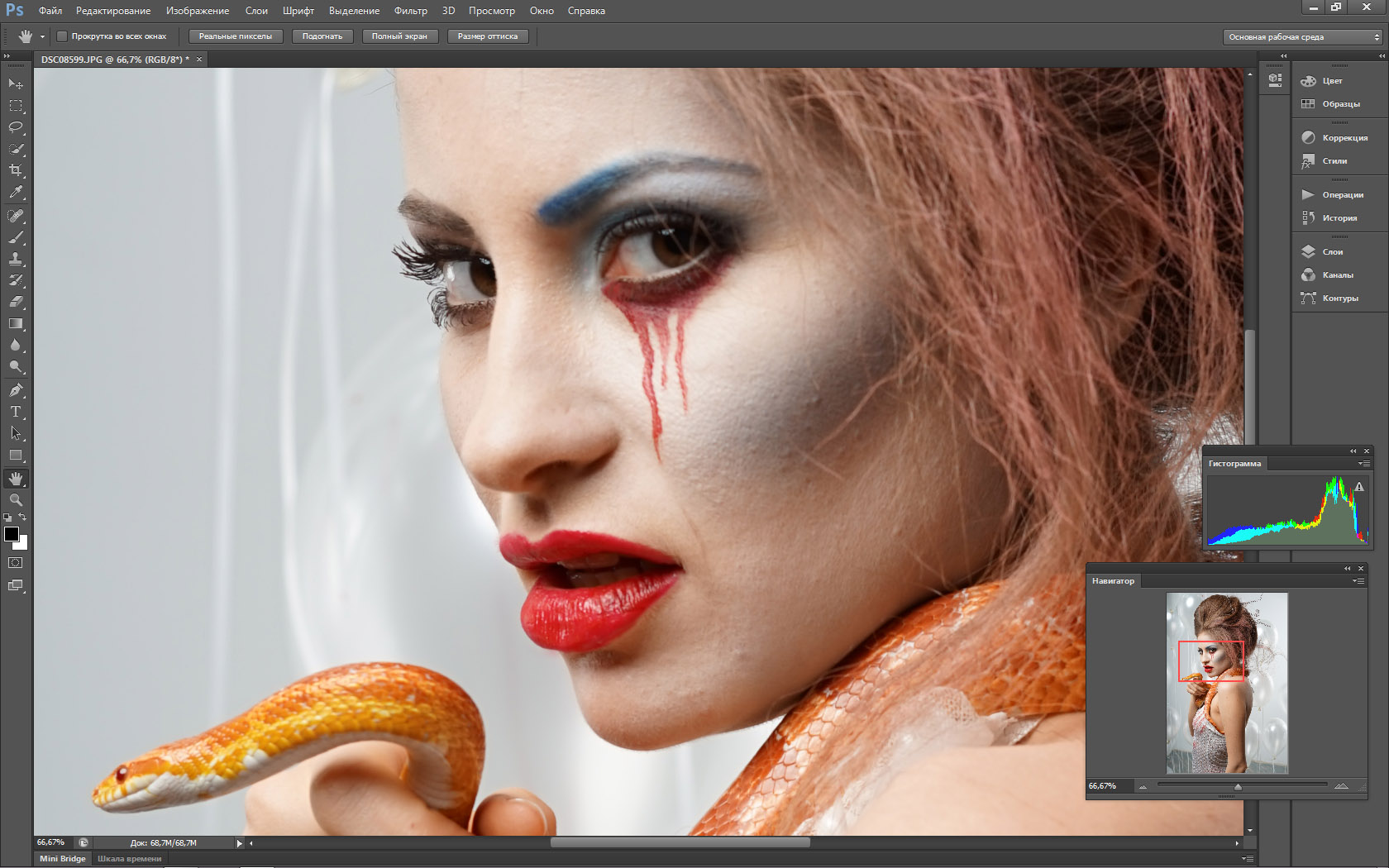The image size is (1389, 868).
Task: Select the Type tool
Action: coord(16,412)
